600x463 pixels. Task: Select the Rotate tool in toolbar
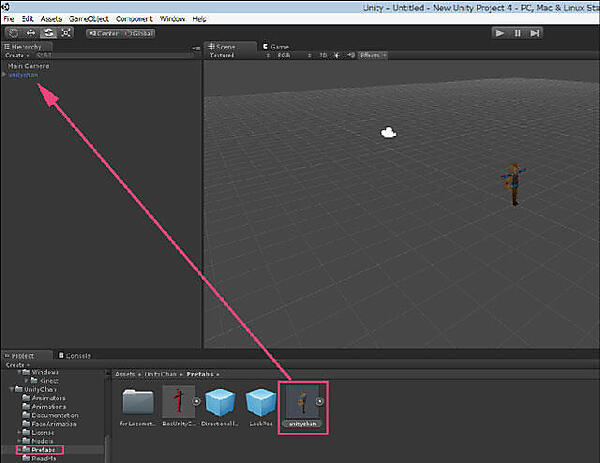(48, 33)
